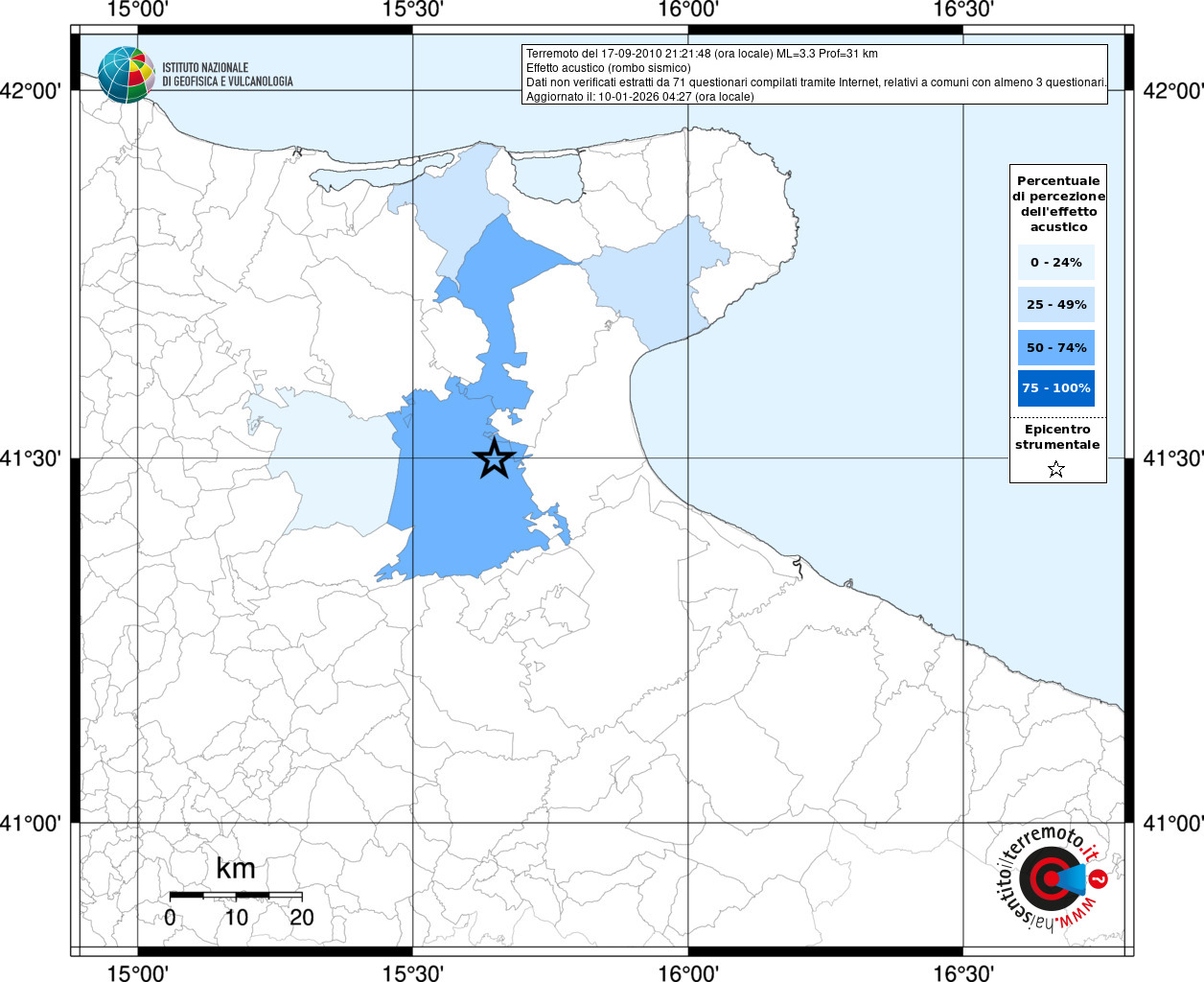Click the haisentitoilterremoto.it red target logo
This screenshot has width=1204, height=982.
tap(1051, 879)
